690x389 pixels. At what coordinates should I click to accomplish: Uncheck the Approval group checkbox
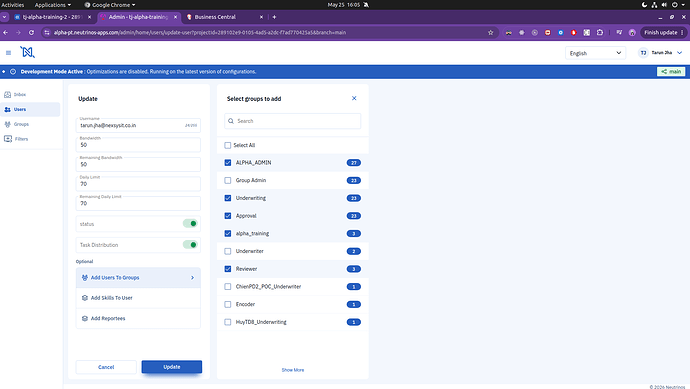[228, 216]
